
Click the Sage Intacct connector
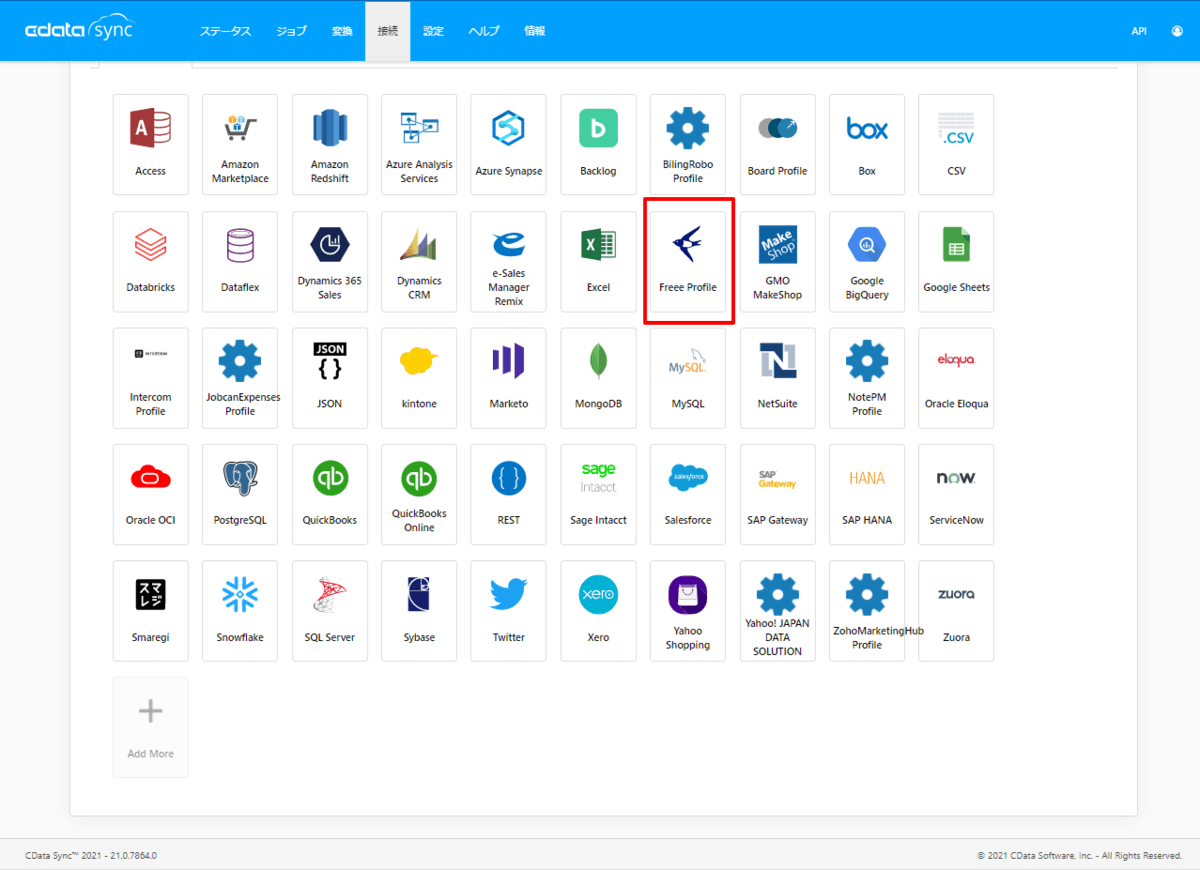pos(598,494)
